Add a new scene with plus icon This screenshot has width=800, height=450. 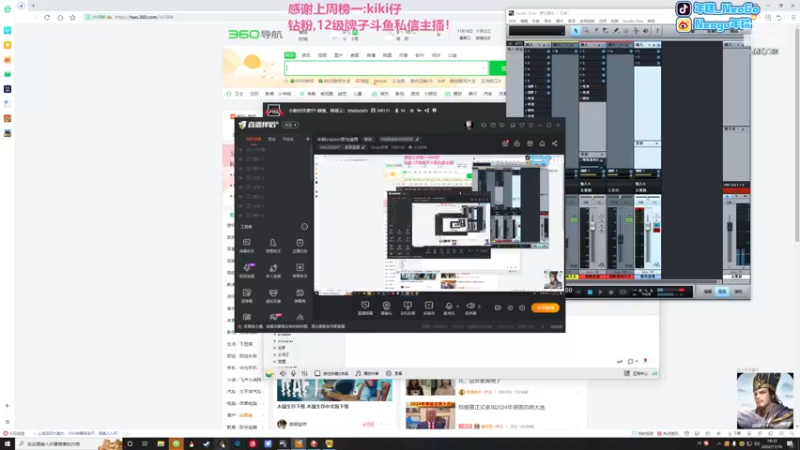(307, 139)
